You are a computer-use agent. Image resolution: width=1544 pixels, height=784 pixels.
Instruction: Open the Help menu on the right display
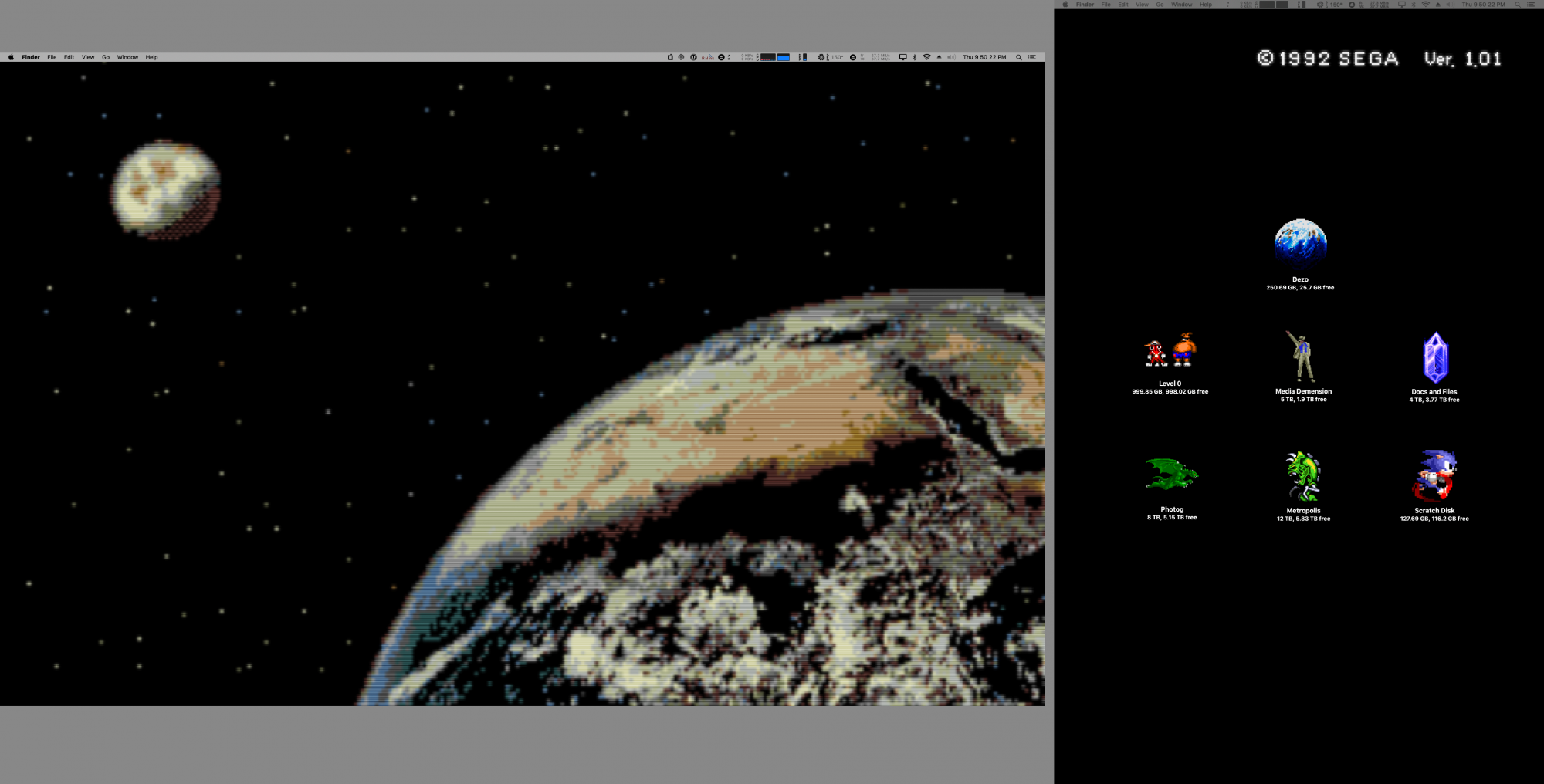click(x=1206, y=5)
